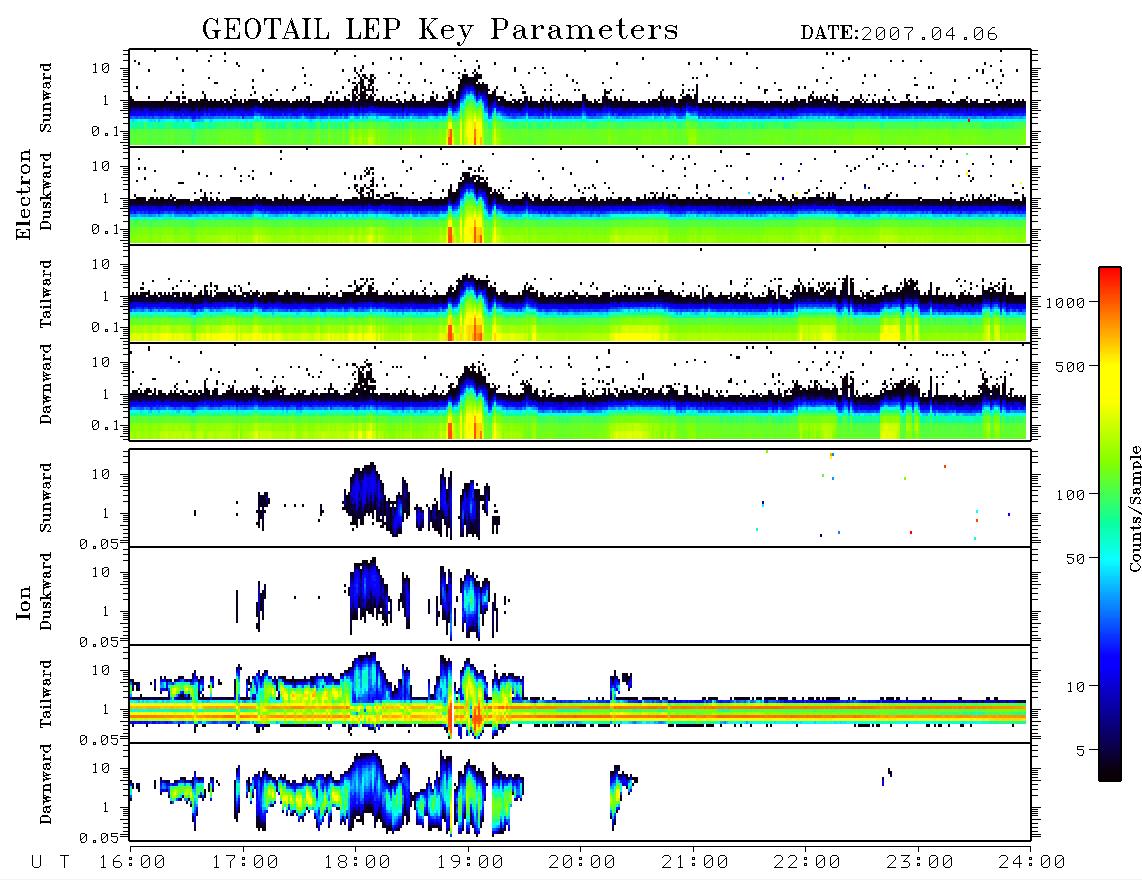Click the Ion Sunward spectrogram panel
The image size is (1142, 880).
pyautogui.click(x=580, y=498)
